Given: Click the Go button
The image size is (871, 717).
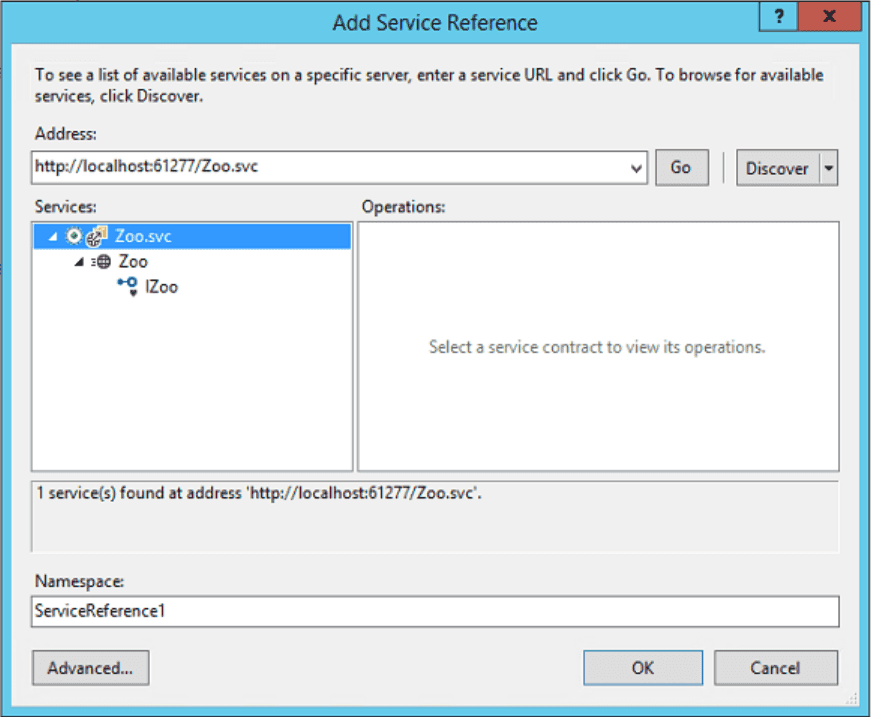Looking at the screenshot, I should pyautogui.click(x=682, y=168).
